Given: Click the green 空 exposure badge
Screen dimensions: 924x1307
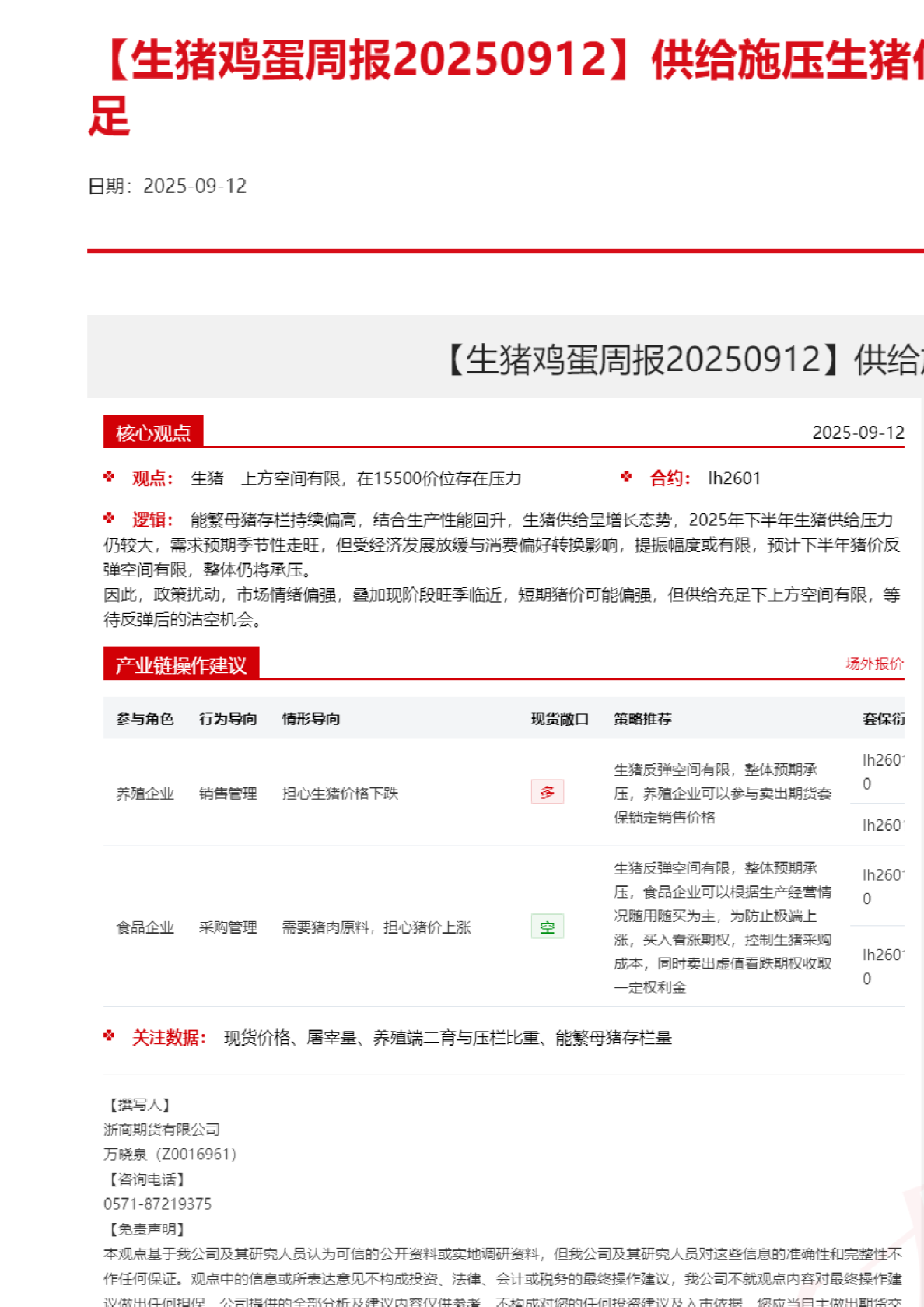Looking at the screenshot, I should tap(547, 927).
